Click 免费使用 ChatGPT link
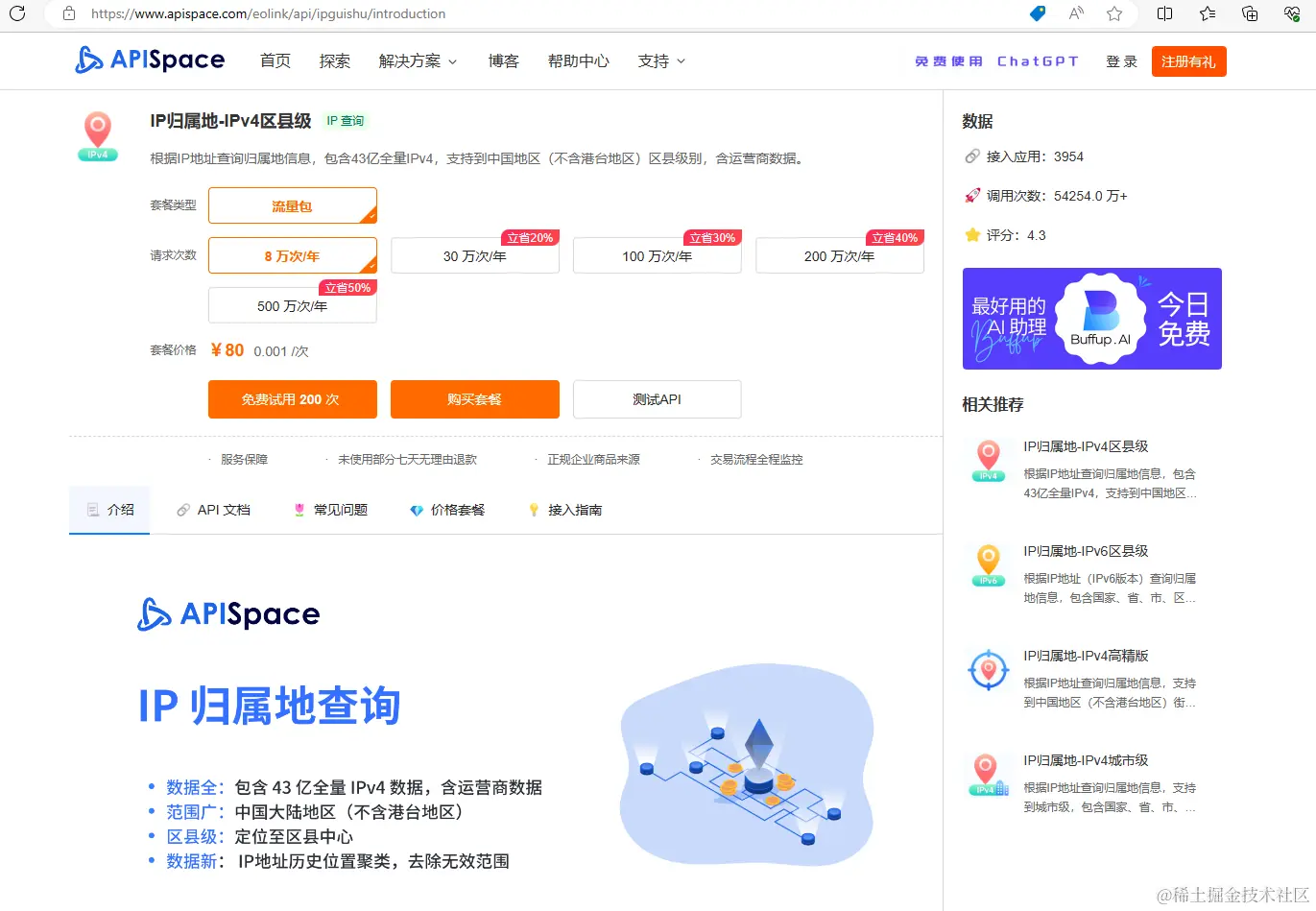 click(x=996, y=61)
